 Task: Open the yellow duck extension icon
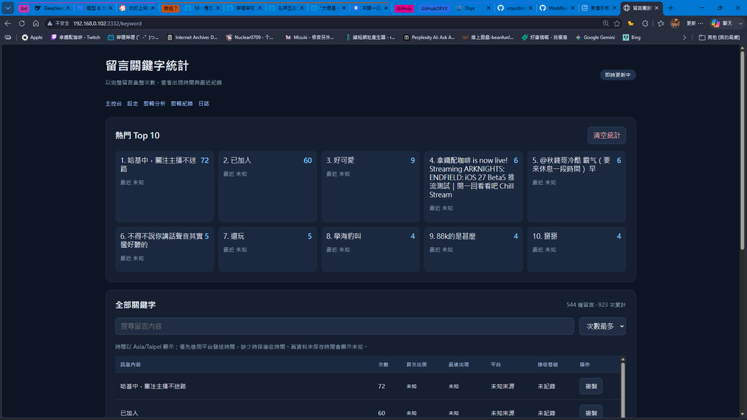[x=631, y=23]
